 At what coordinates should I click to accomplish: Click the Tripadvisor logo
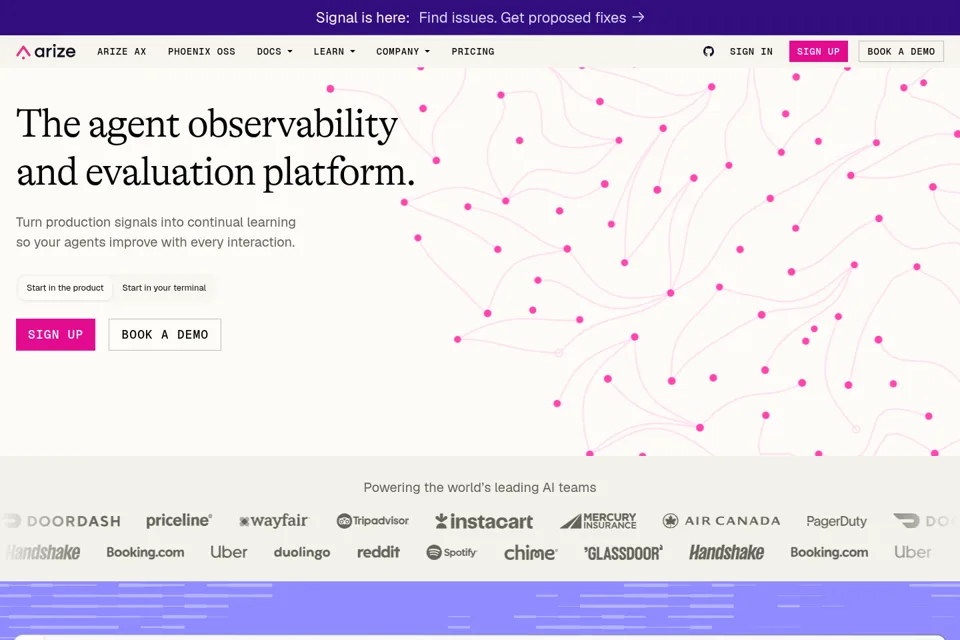[372, 521]
